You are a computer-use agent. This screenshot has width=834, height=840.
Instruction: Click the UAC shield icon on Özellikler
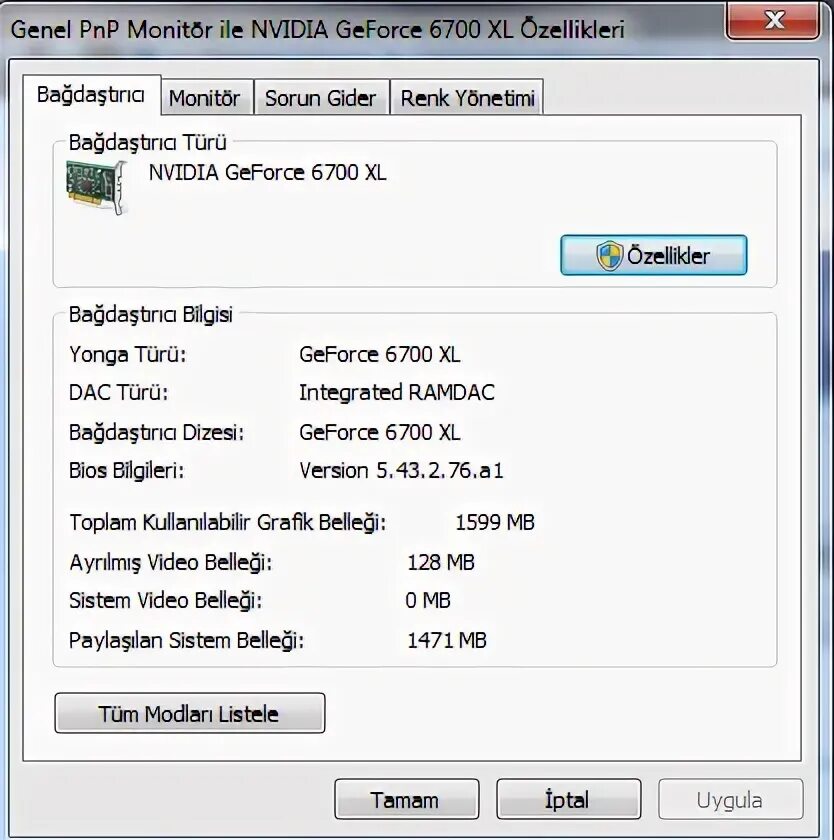(610, 256)
